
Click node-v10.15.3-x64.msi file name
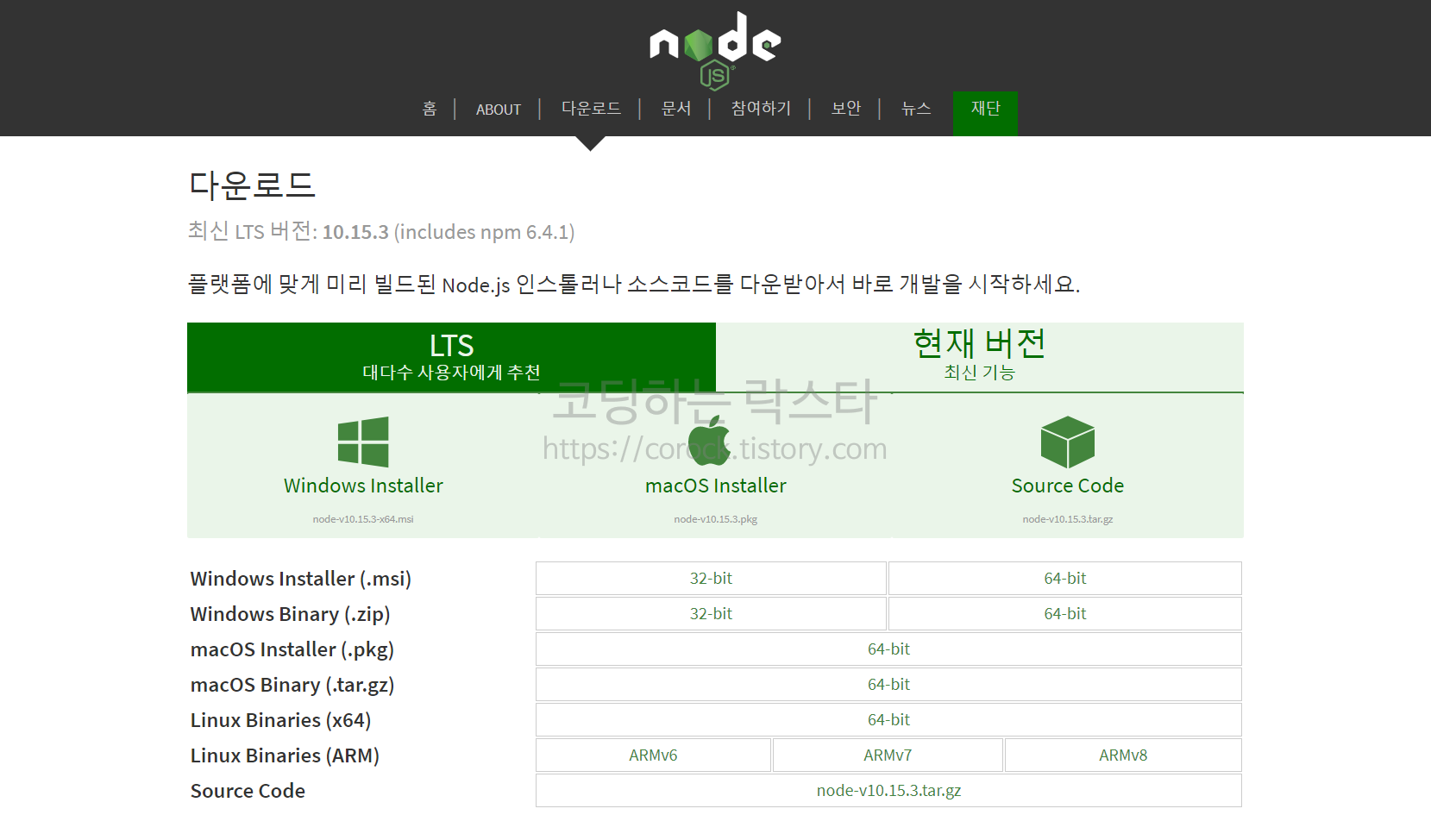pos(363,519)
